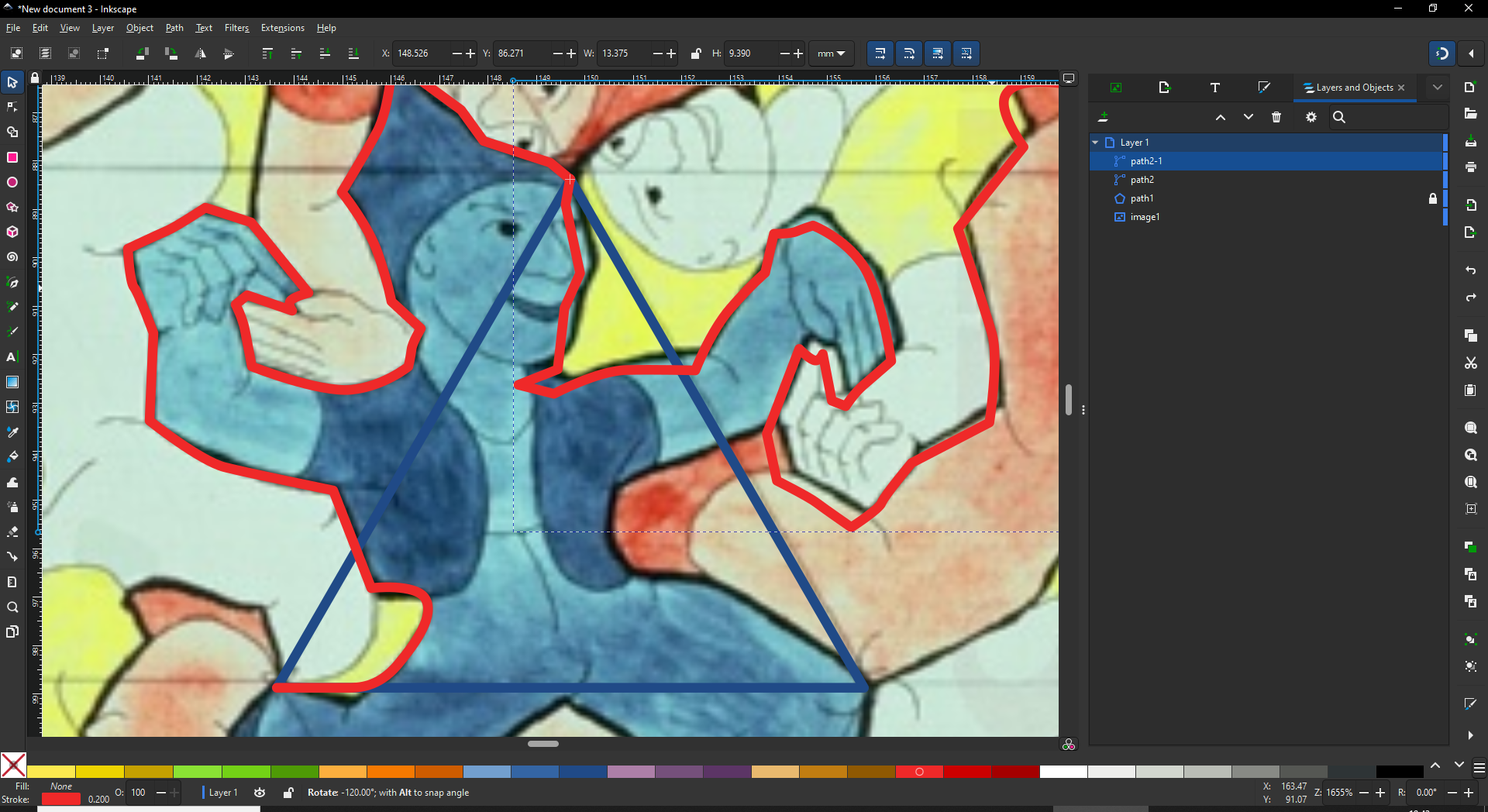Viewport: 1488px width, 812px height.
Task: Click the no-paint X swatch
Action: pos(13,766)
